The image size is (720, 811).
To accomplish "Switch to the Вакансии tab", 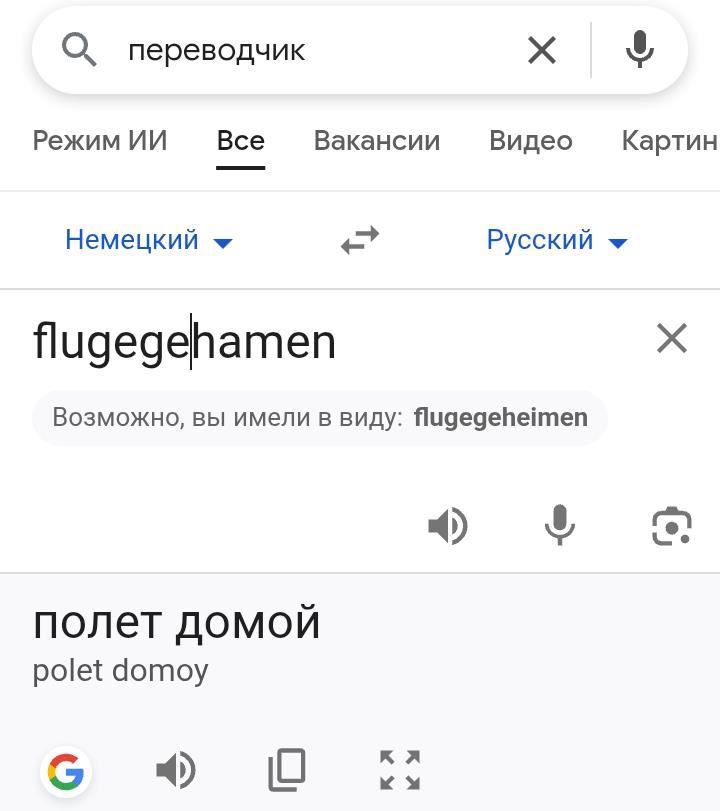I will point(377,141).
